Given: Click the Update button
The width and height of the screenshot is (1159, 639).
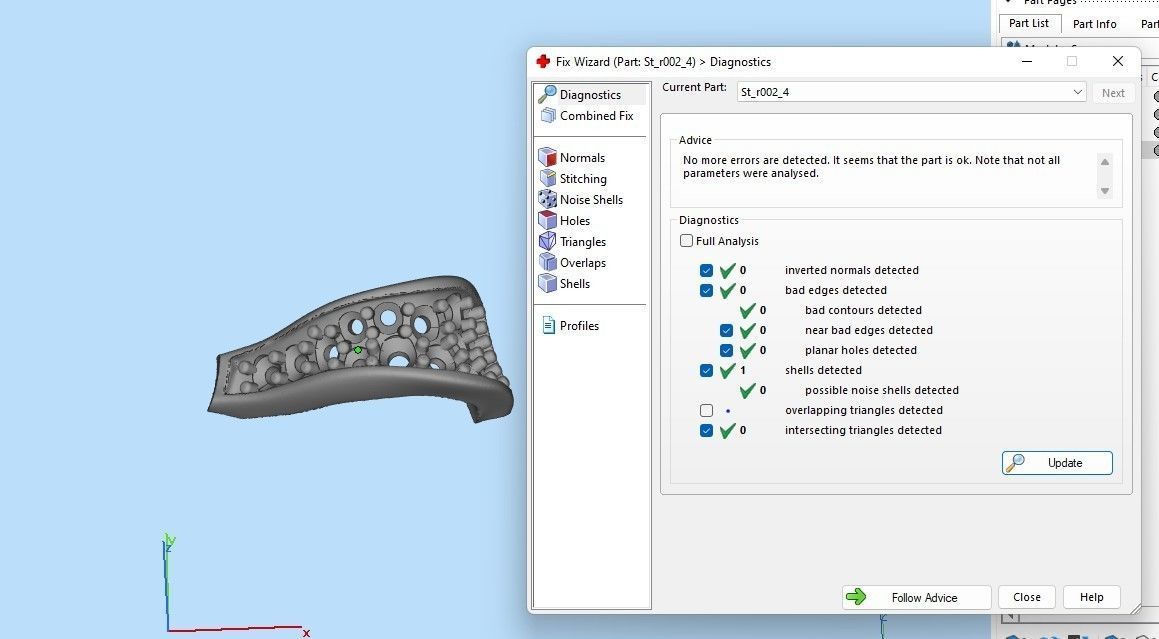Looking at the screenshot, I should 1057,463.
